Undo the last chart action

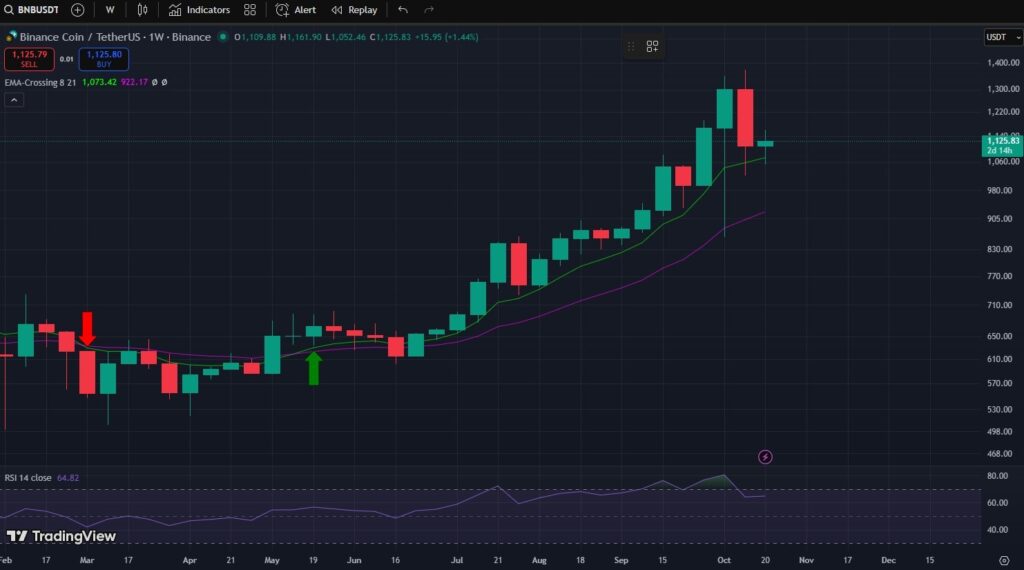tap(403, 10)
